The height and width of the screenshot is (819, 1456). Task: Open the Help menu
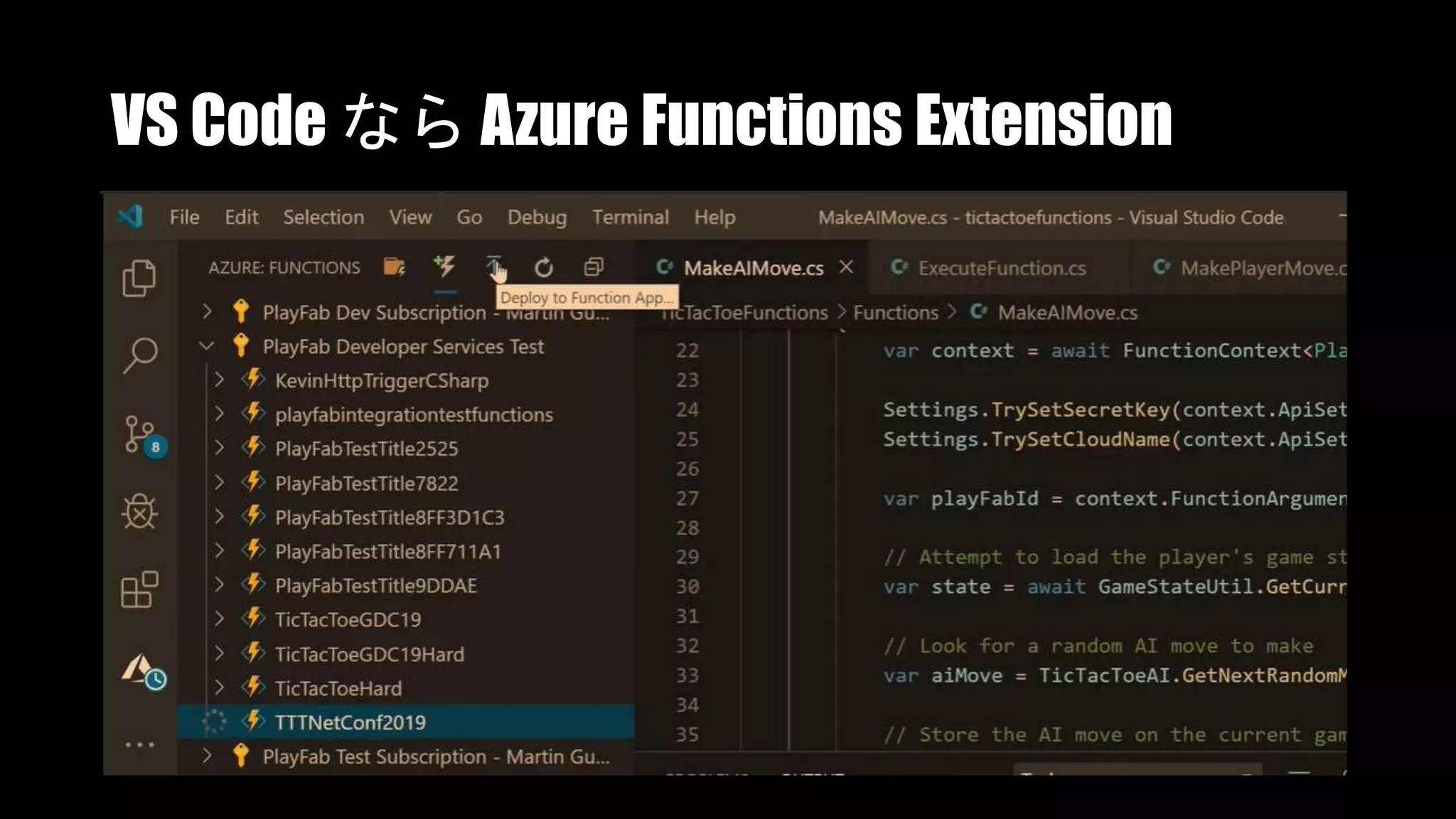pyautogui.click(x=714, y=218)
